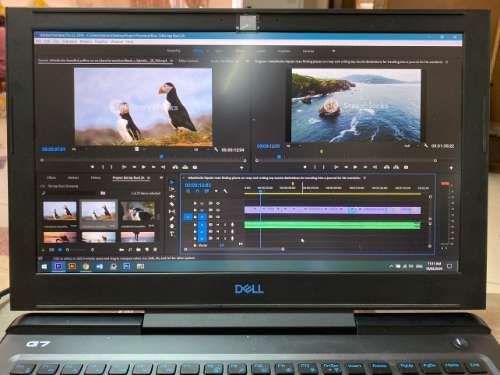Select the Ripple Edit tool
Screen dimensions: 500x375
[172, 197]
